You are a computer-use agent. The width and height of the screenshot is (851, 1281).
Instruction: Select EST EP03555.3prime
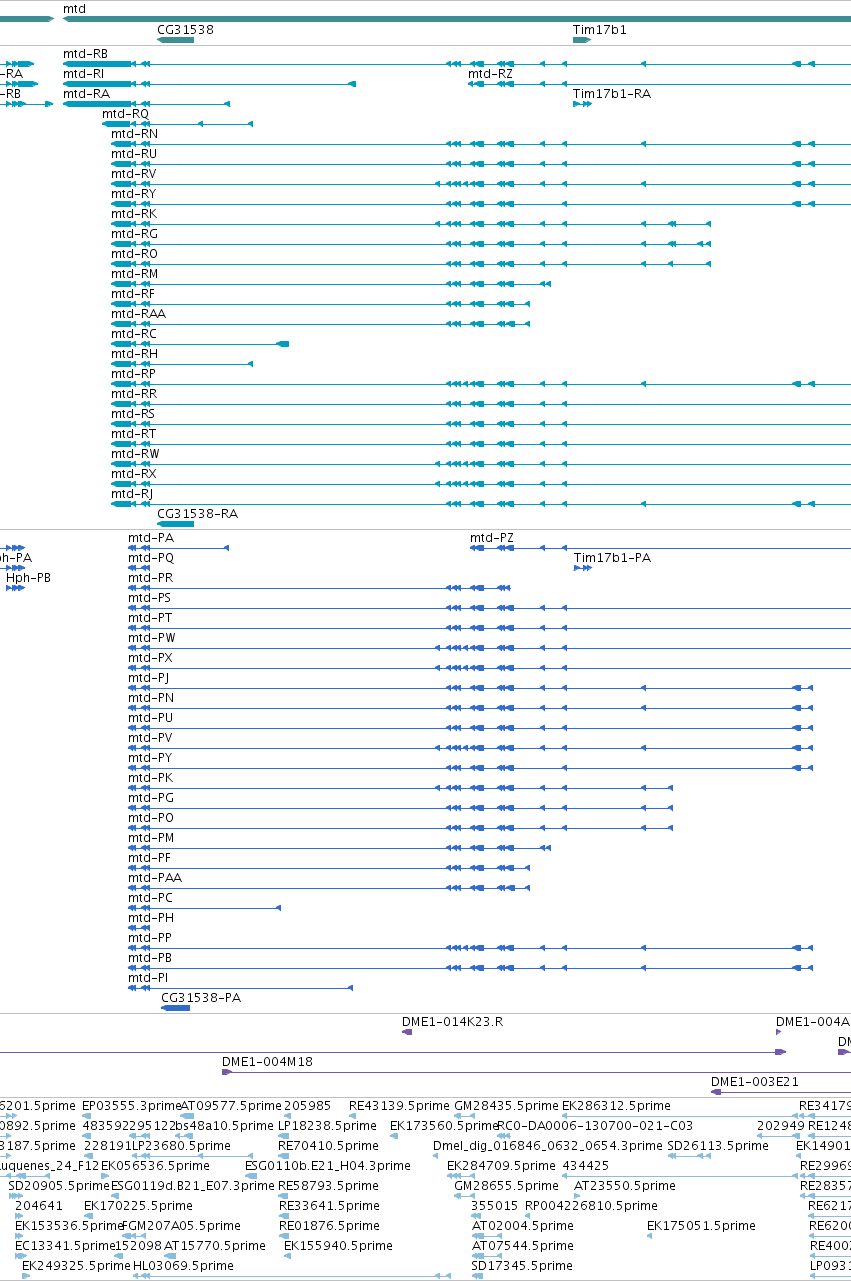132,1106
